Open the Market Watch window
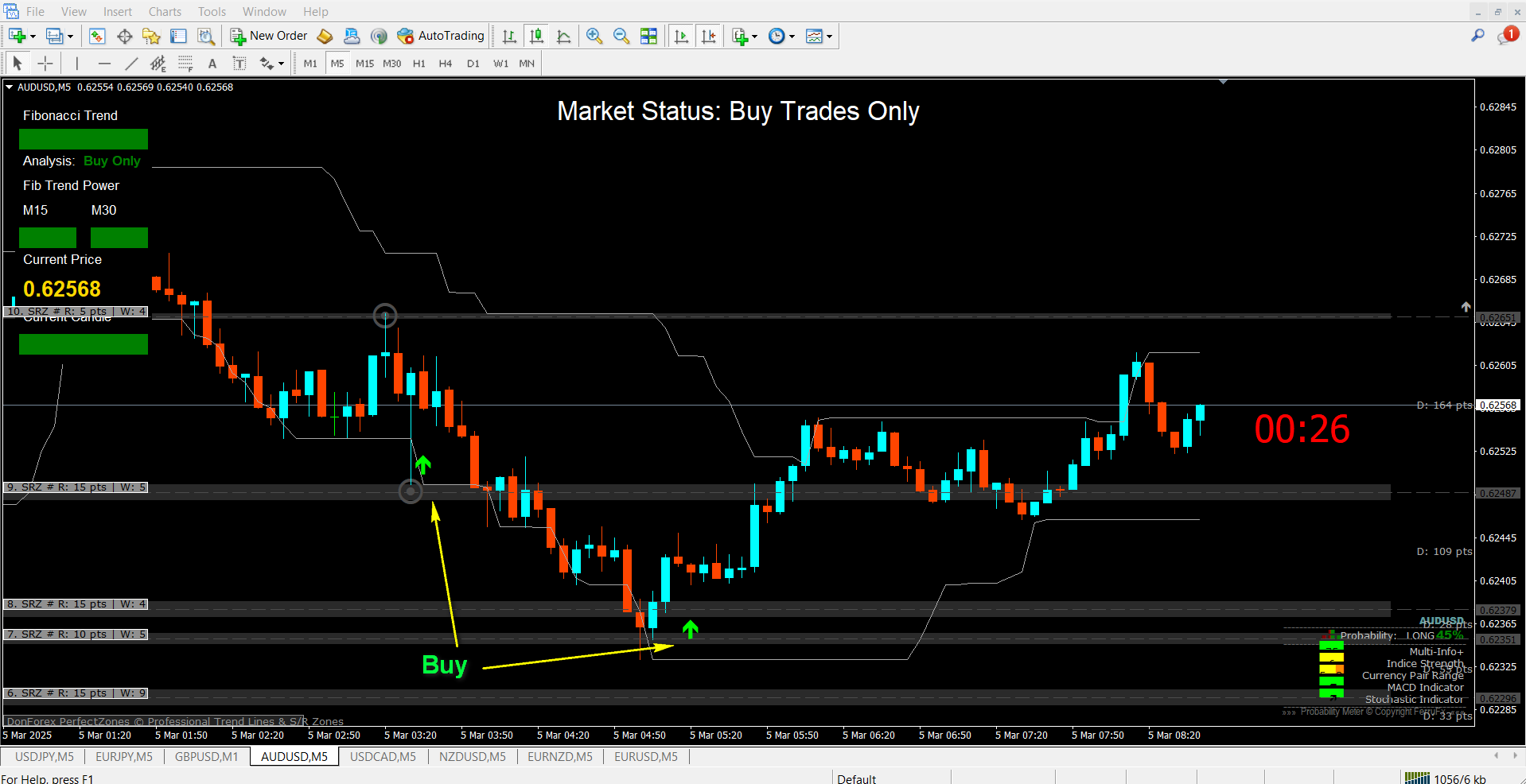The width and height of the screenshot is (1526, 784). tap(97, 36)
